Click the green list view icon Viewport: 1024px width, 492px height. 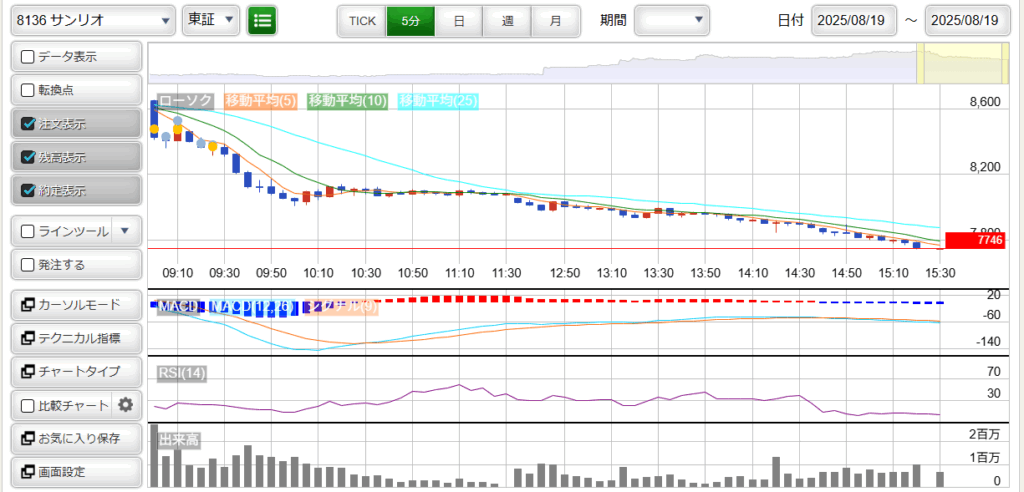coord(262,20)
